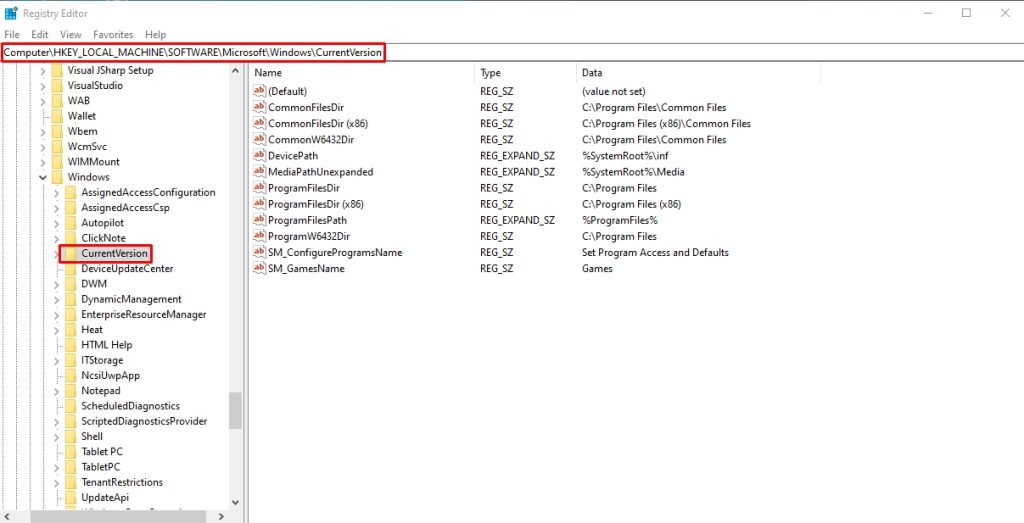The width and height of the screenshot is (1024, 523).
Task: Select the ProgramFilesDir value icon
Action: 260,188
